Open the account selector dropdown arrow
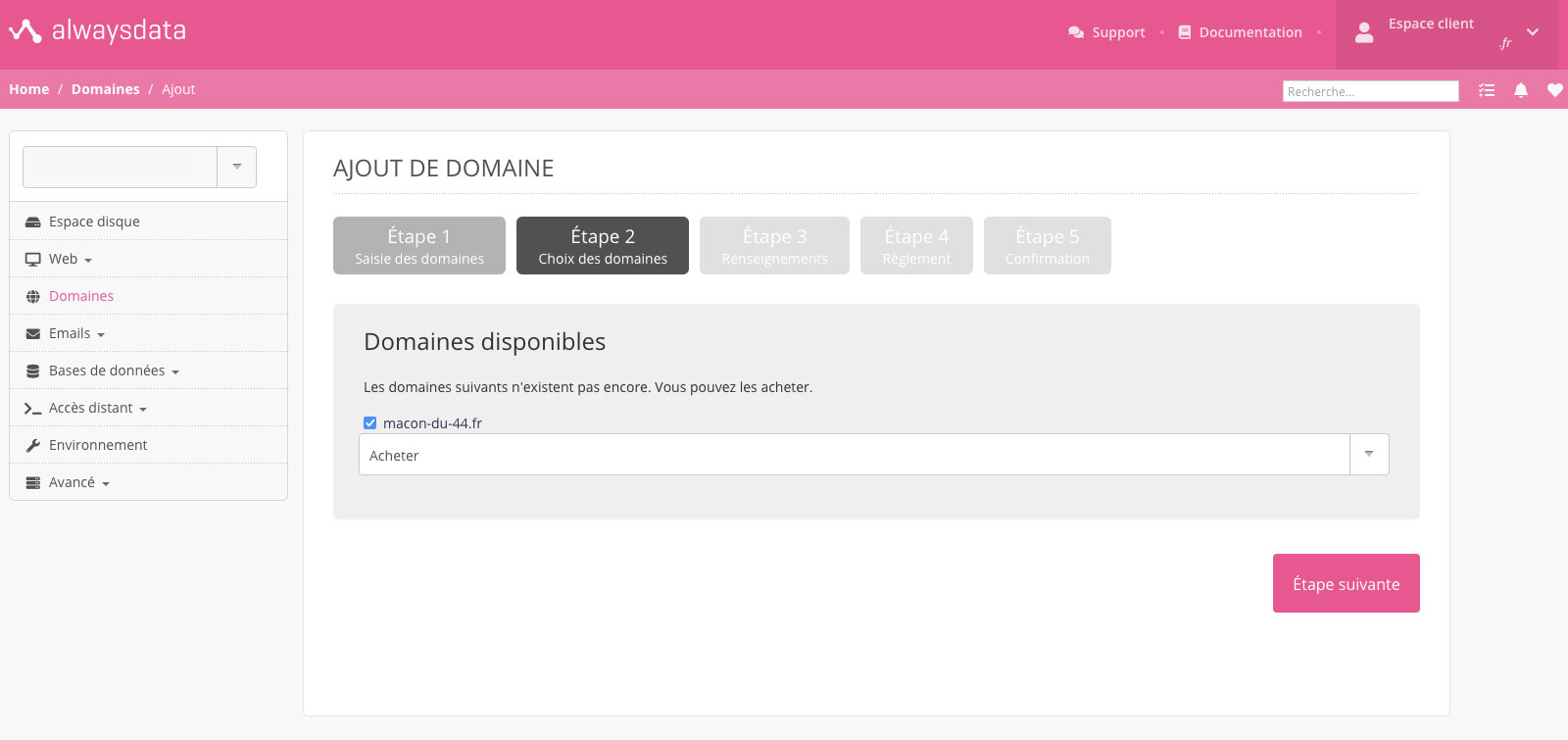1568x740 pixels. point(237,167)
